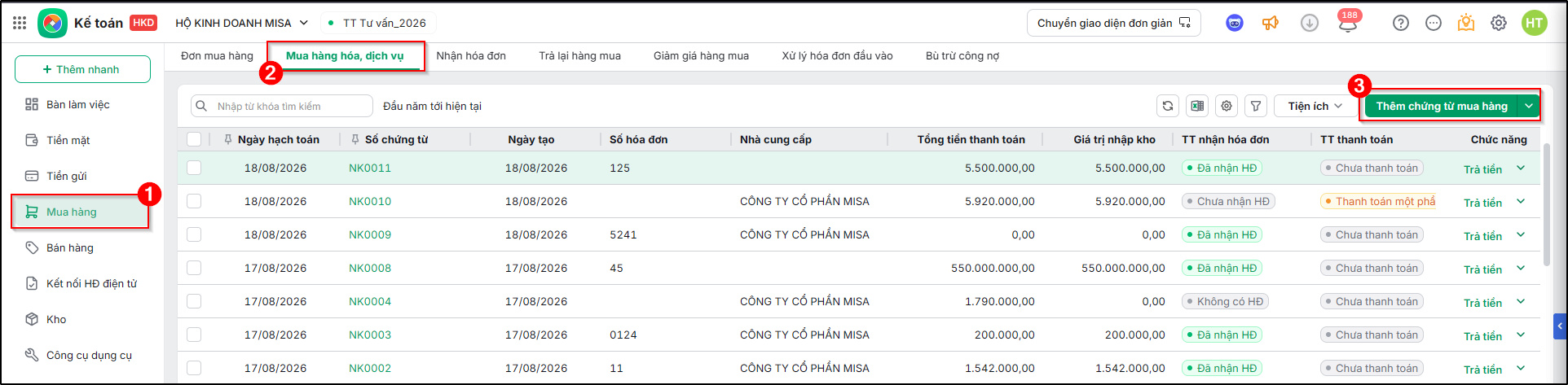Click the megaphone announcements icon
The width and height of the screenshot is (1568, 385).
(1271, 23)
